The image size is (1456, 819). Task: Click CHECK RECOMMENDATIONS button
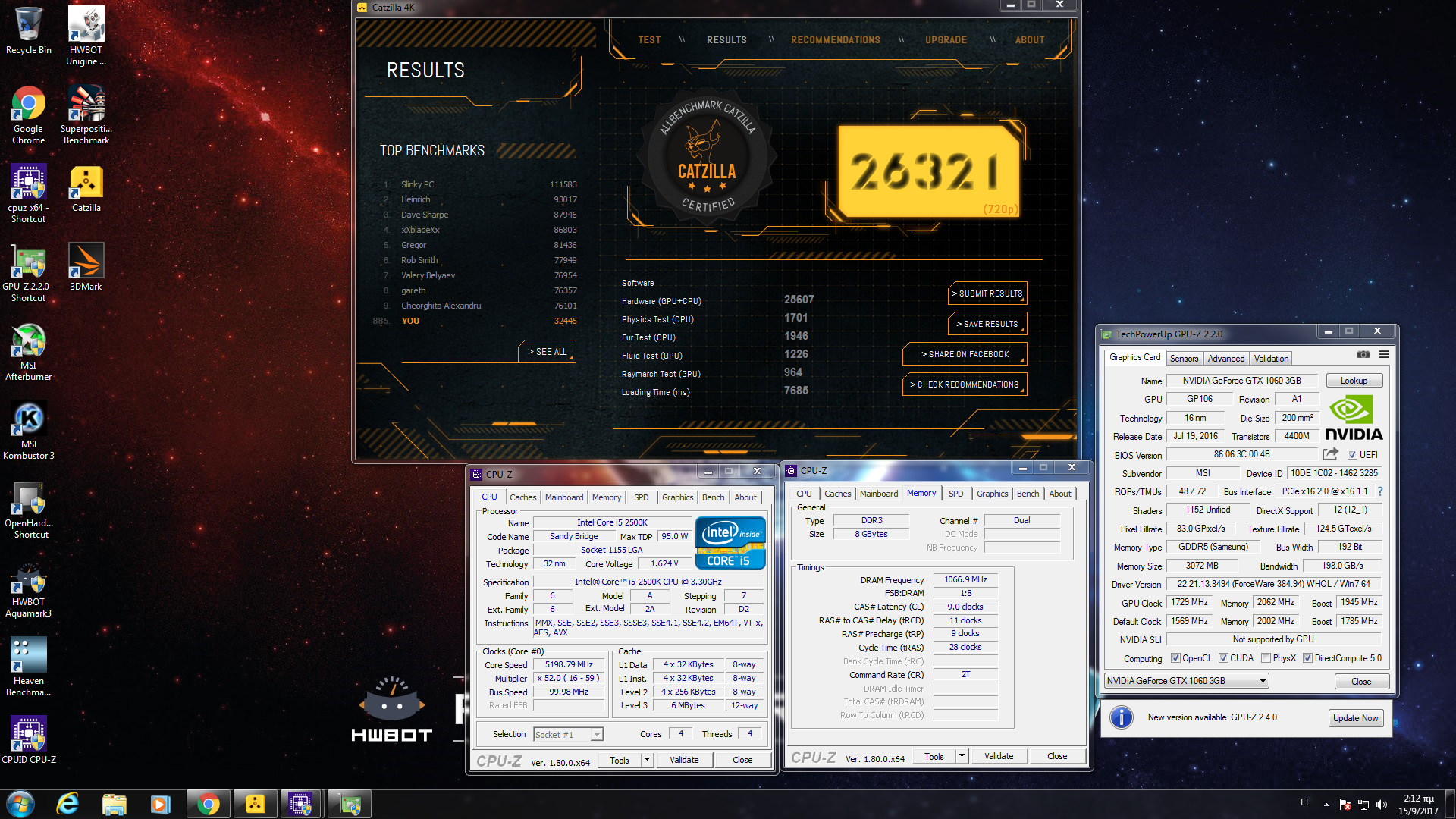tap(965, 384)
